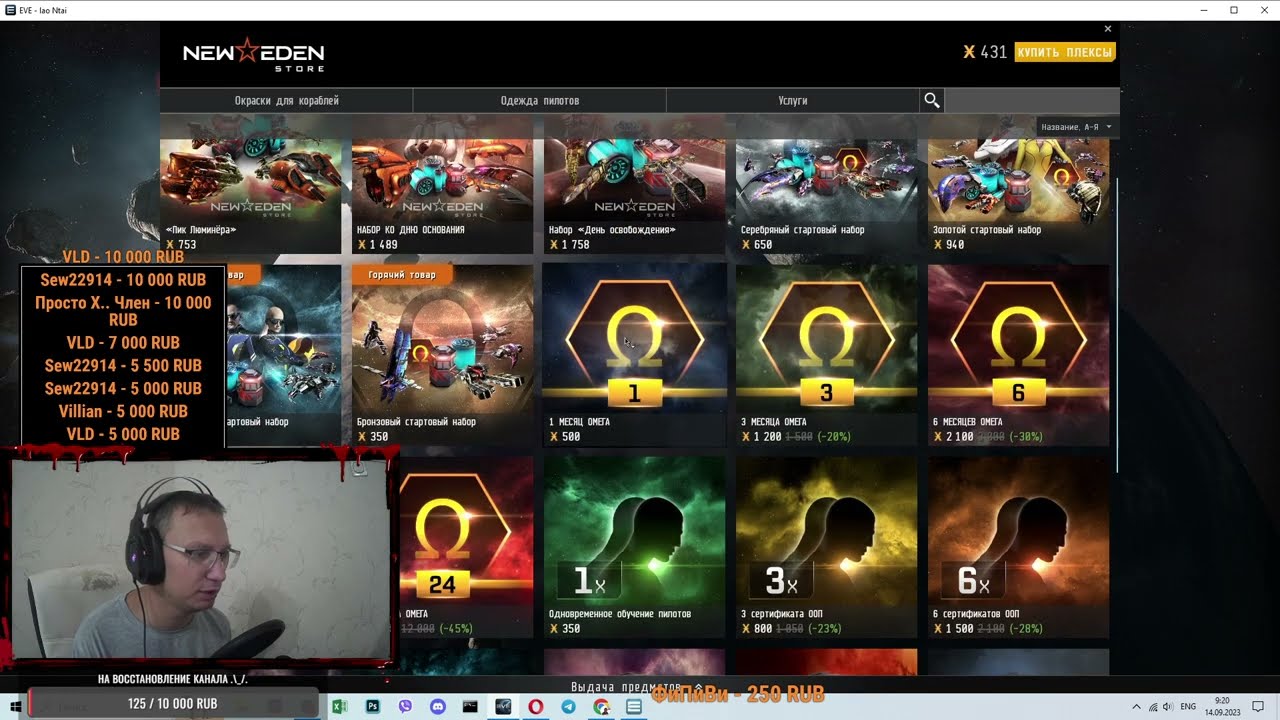Open 3 сертификата ООП item

click(x=826, y=547)
